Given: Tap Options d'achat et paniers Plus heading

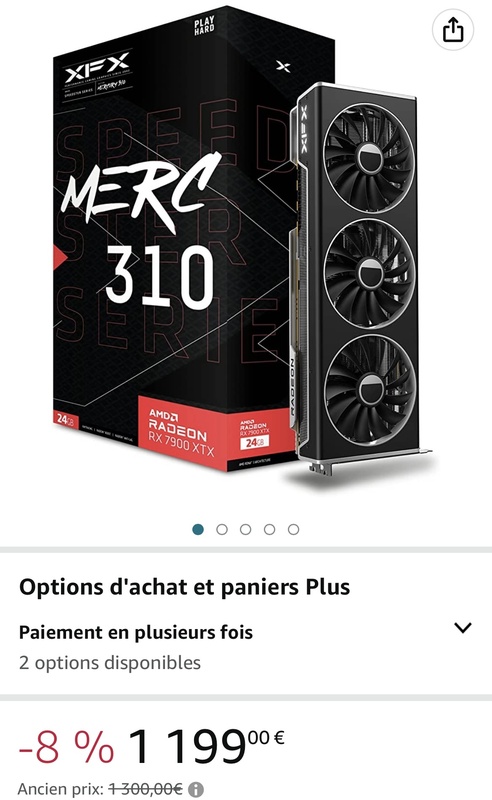Looking at the screenshot, I should point(184,587).
